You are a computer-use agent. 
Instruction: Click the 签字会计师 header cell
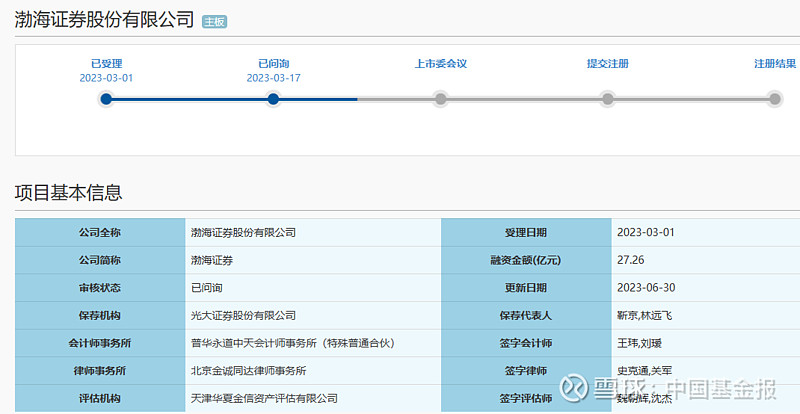coord(526,343)
